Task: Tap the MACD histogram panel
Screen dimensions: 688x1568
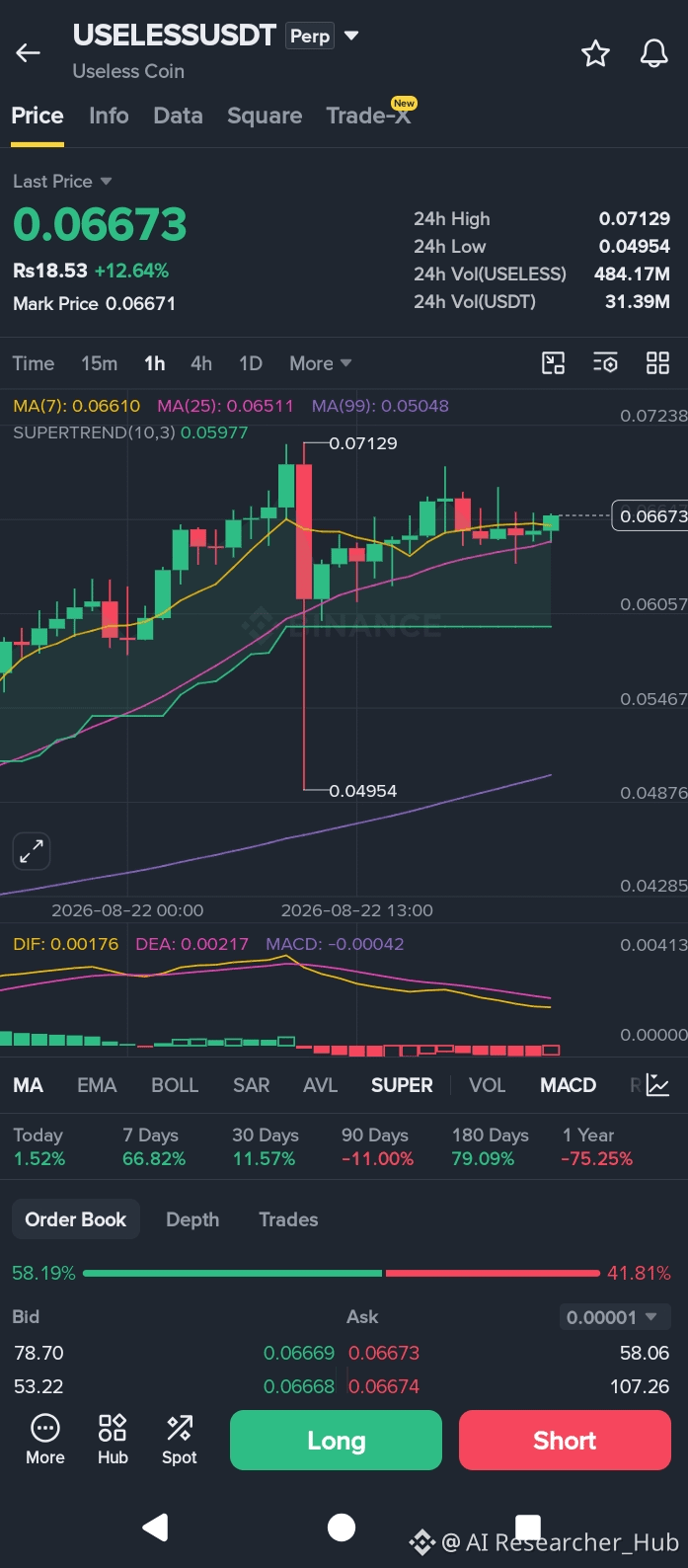Action: pos(279,1045)
